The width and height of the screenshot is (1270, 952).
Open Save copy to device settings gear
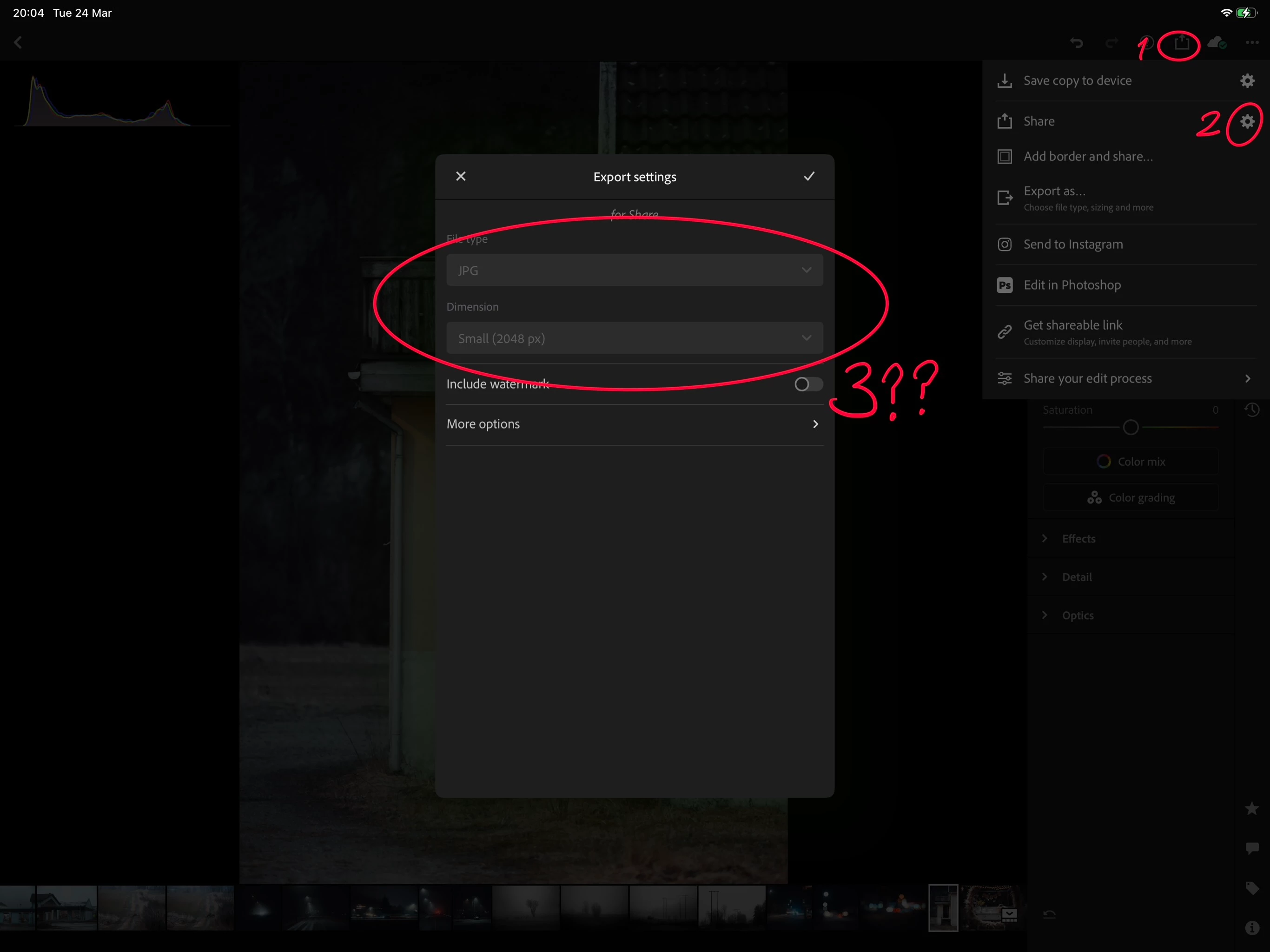pos(1247,80)
